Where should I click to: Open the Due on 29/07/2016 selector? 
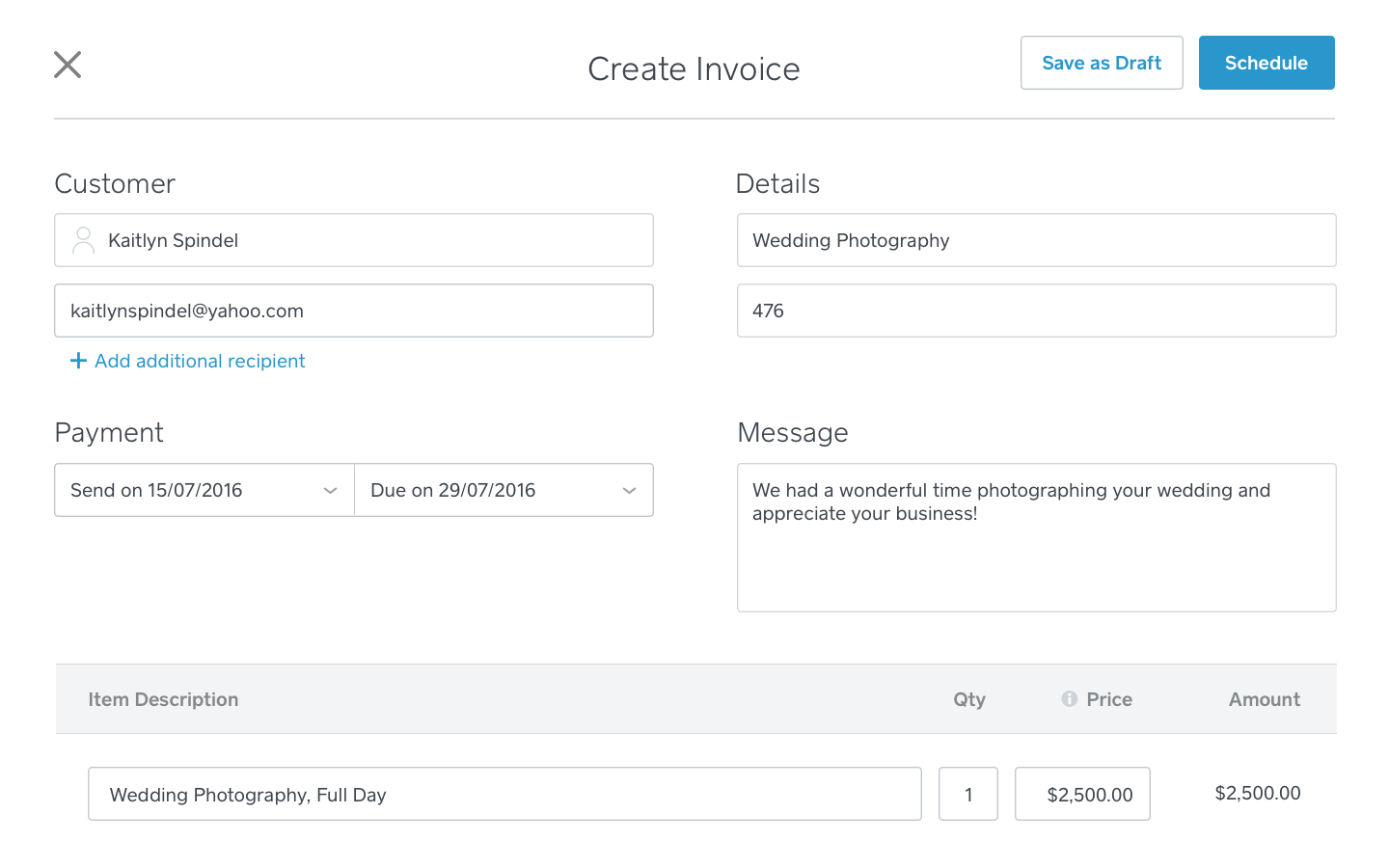tap(482, 490)
